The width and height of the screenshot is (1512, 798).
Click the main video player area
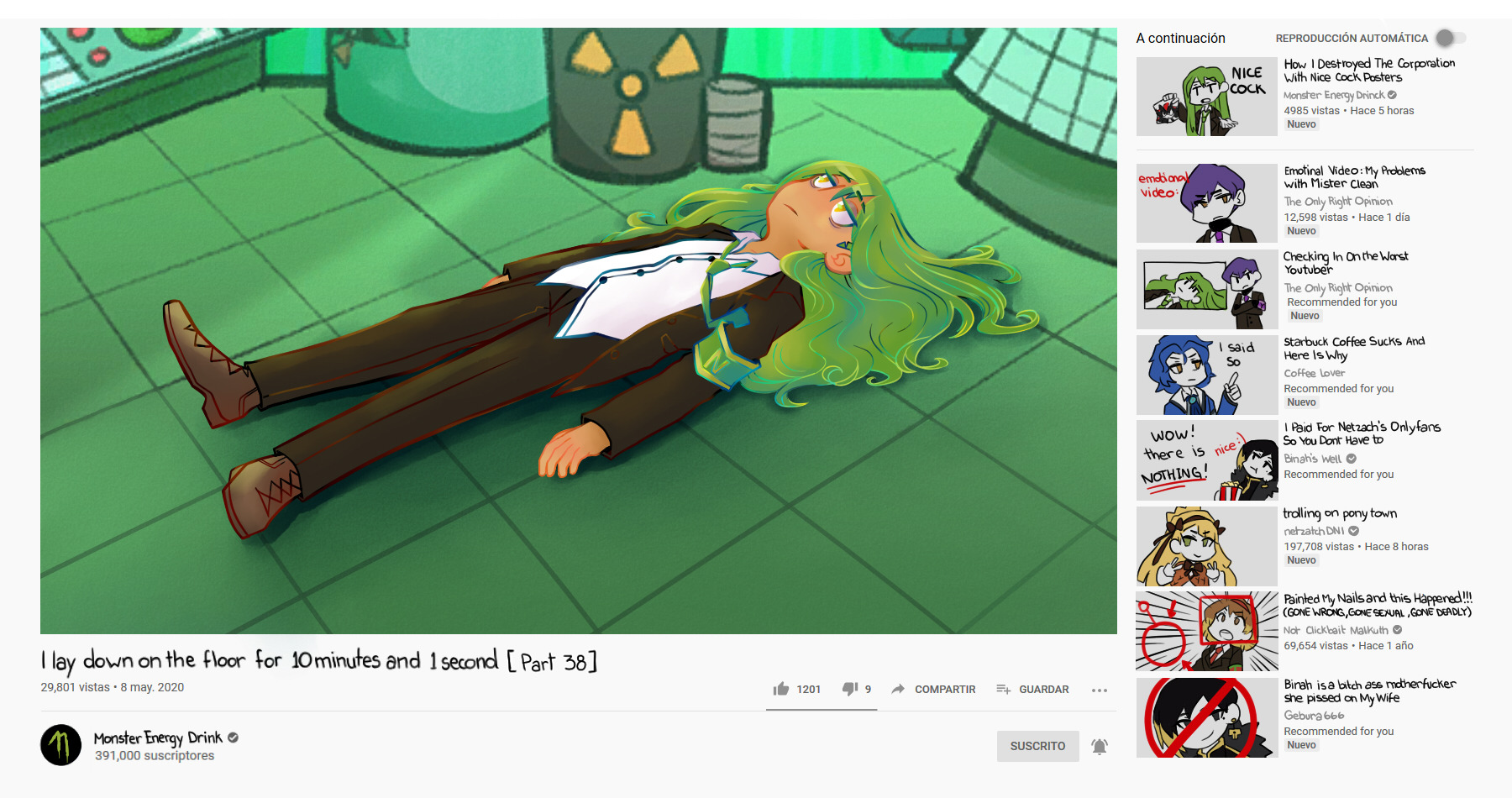point(579,331)
